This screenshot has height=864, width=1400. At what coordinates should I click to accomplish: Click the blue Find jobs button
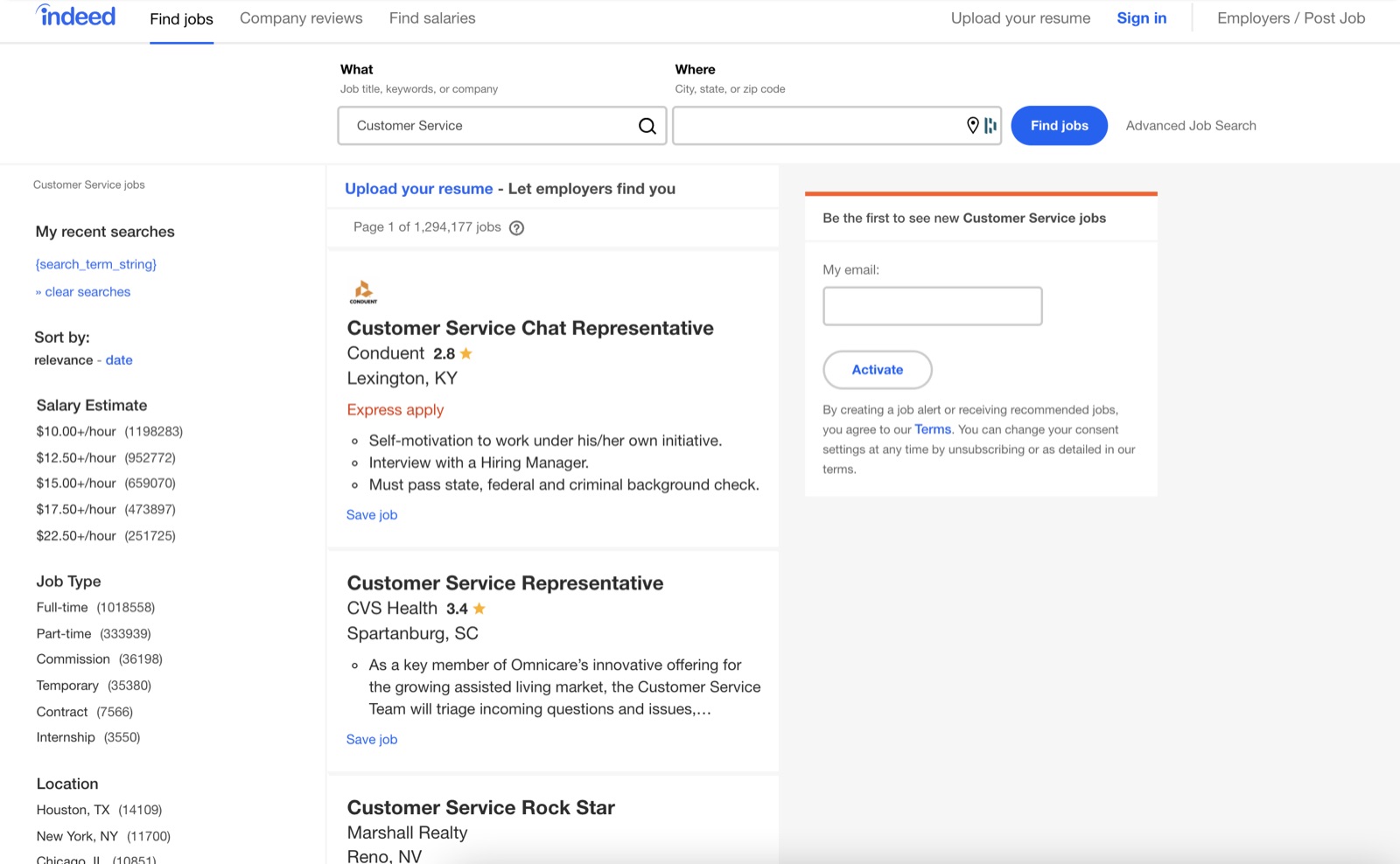pyautogui.click(x=1059, y=126)
